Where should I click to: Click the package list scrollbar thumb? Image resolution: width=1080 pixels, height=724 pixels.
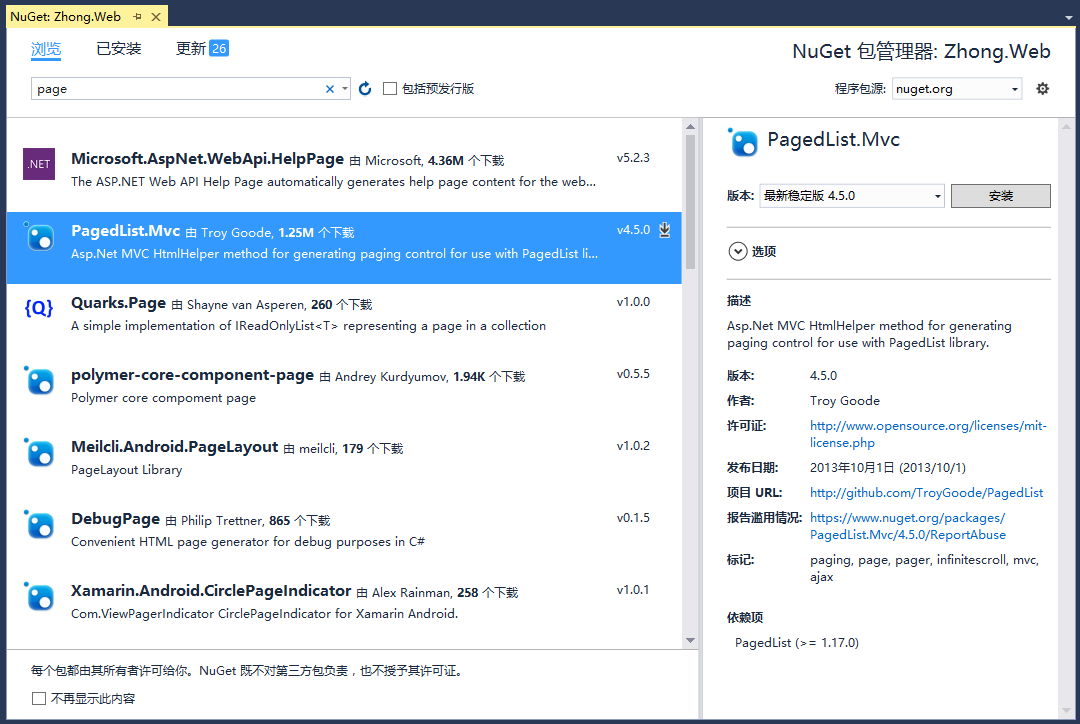click(x=690, y=201)
